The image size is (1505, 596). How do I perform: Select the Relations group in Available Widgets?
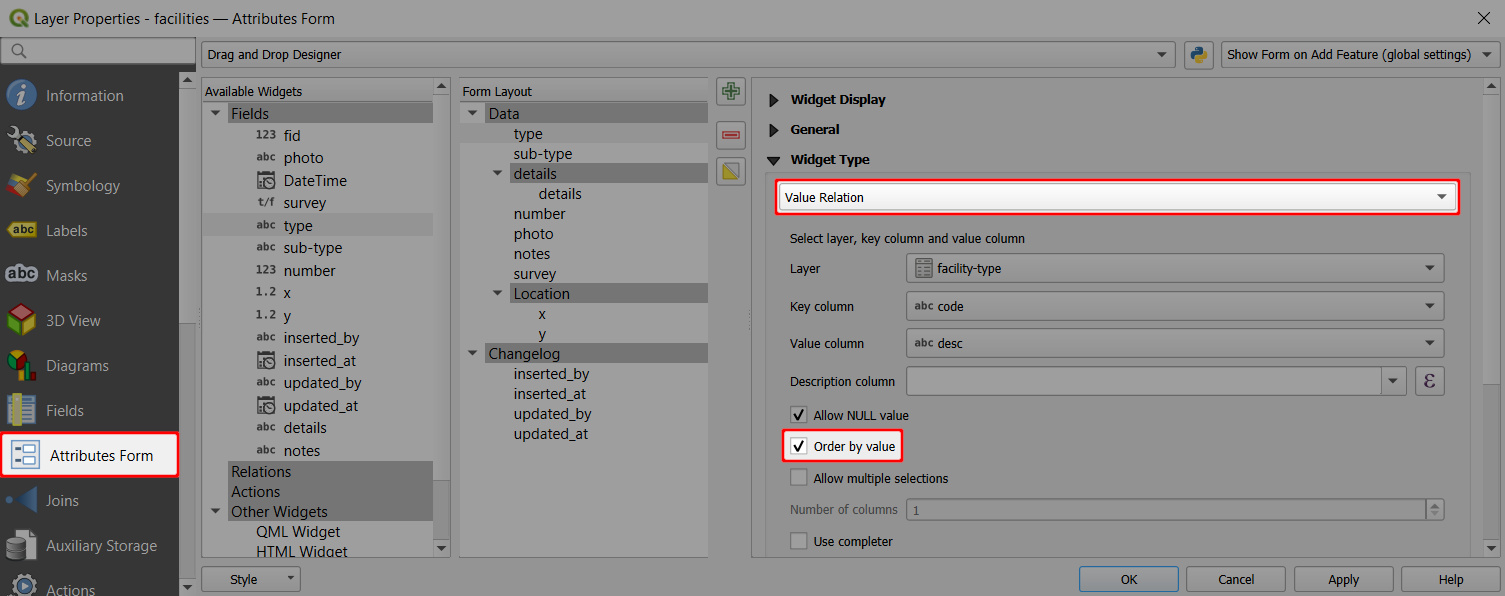click(261, 471)
